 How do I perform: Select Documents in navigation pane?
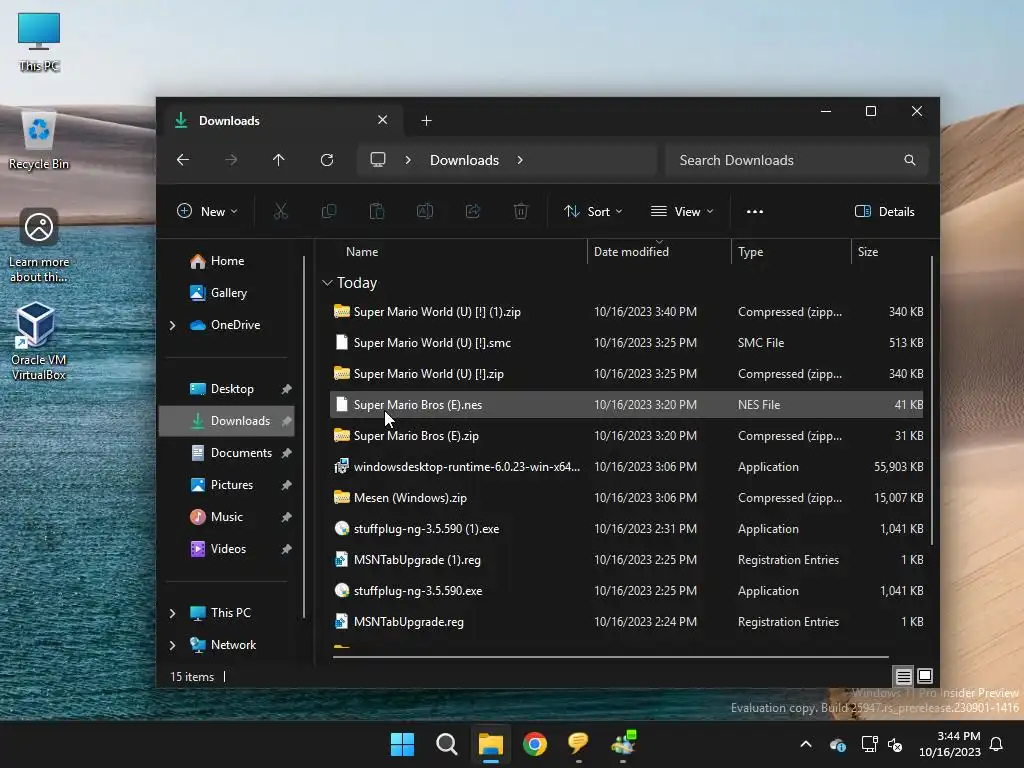coord(227,453)
